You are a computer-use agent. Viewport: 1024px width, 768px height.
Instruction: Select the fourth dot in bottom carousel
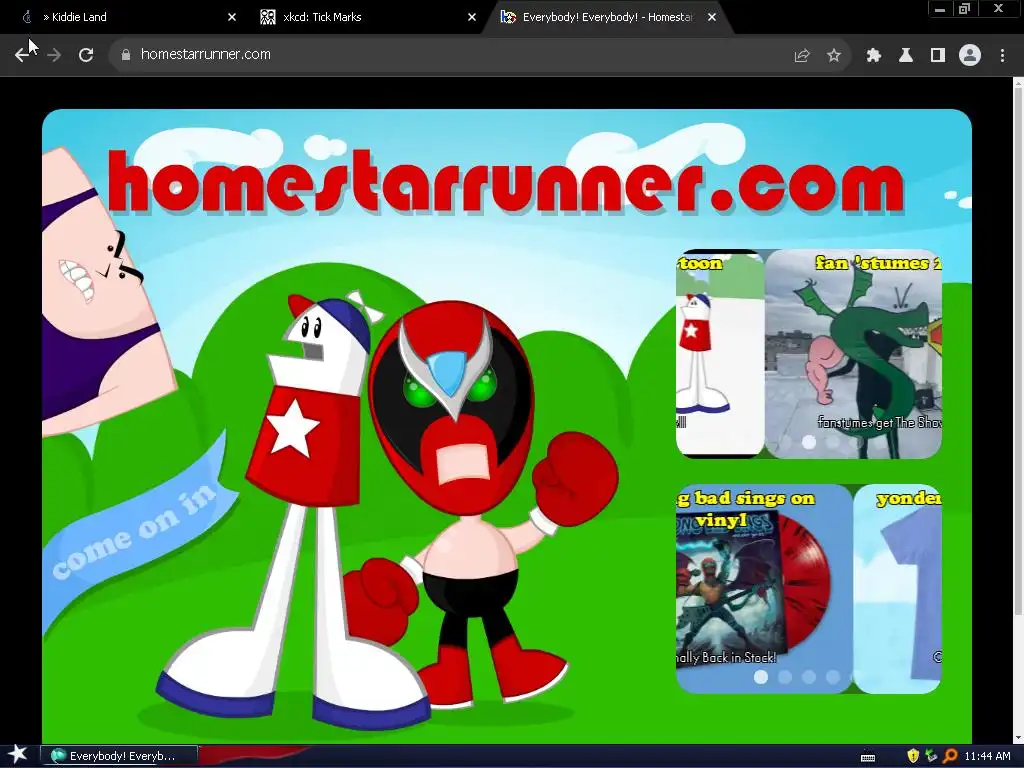[833, 677]
